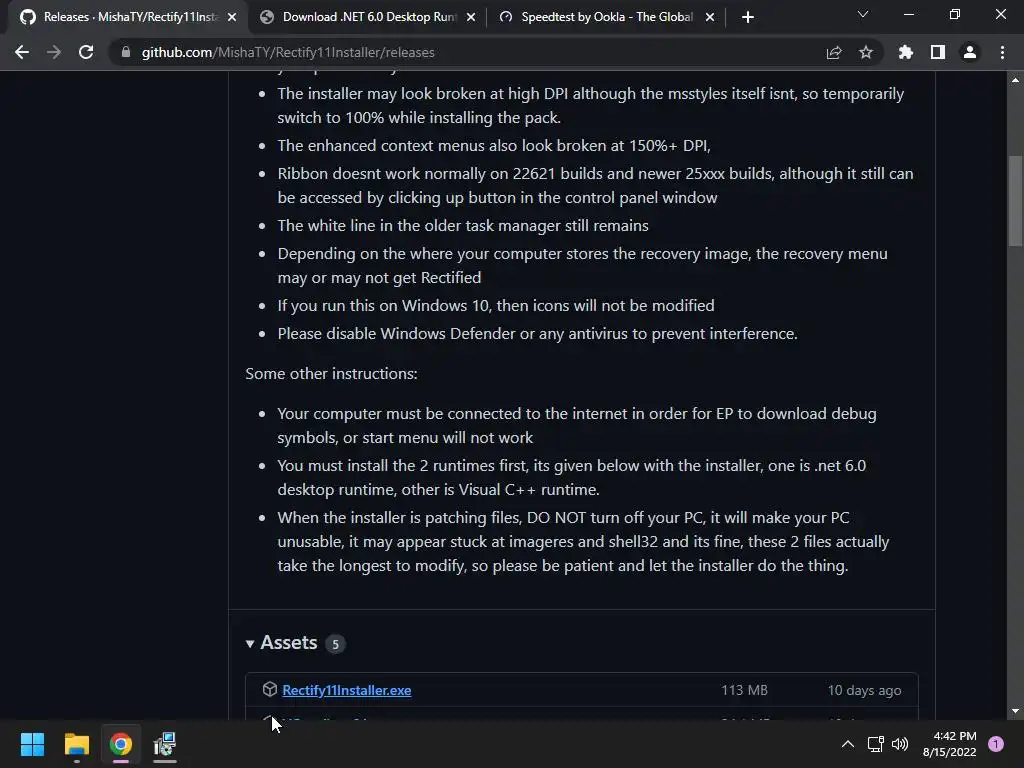View site security lock info
Viewport: 1024px width, 768px height.
[126, 52]
